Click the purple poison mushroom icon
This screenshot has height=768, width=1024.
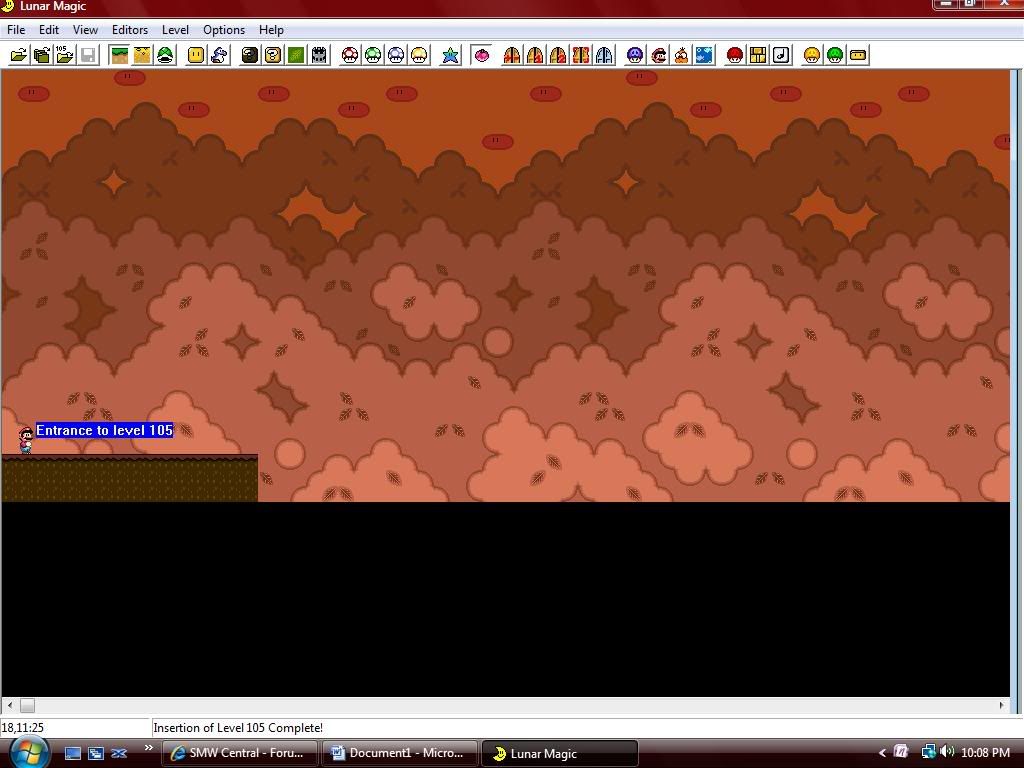(x=635, y=56)
